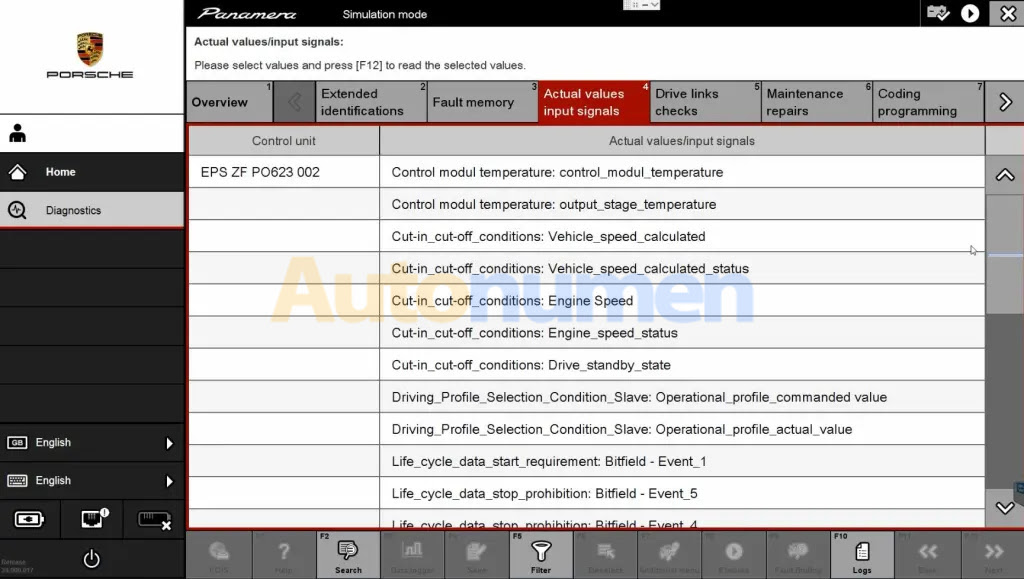The image size is (1024, 579).
Task: Click the scroll down arrow button
Action: [x=1005, y=508]
